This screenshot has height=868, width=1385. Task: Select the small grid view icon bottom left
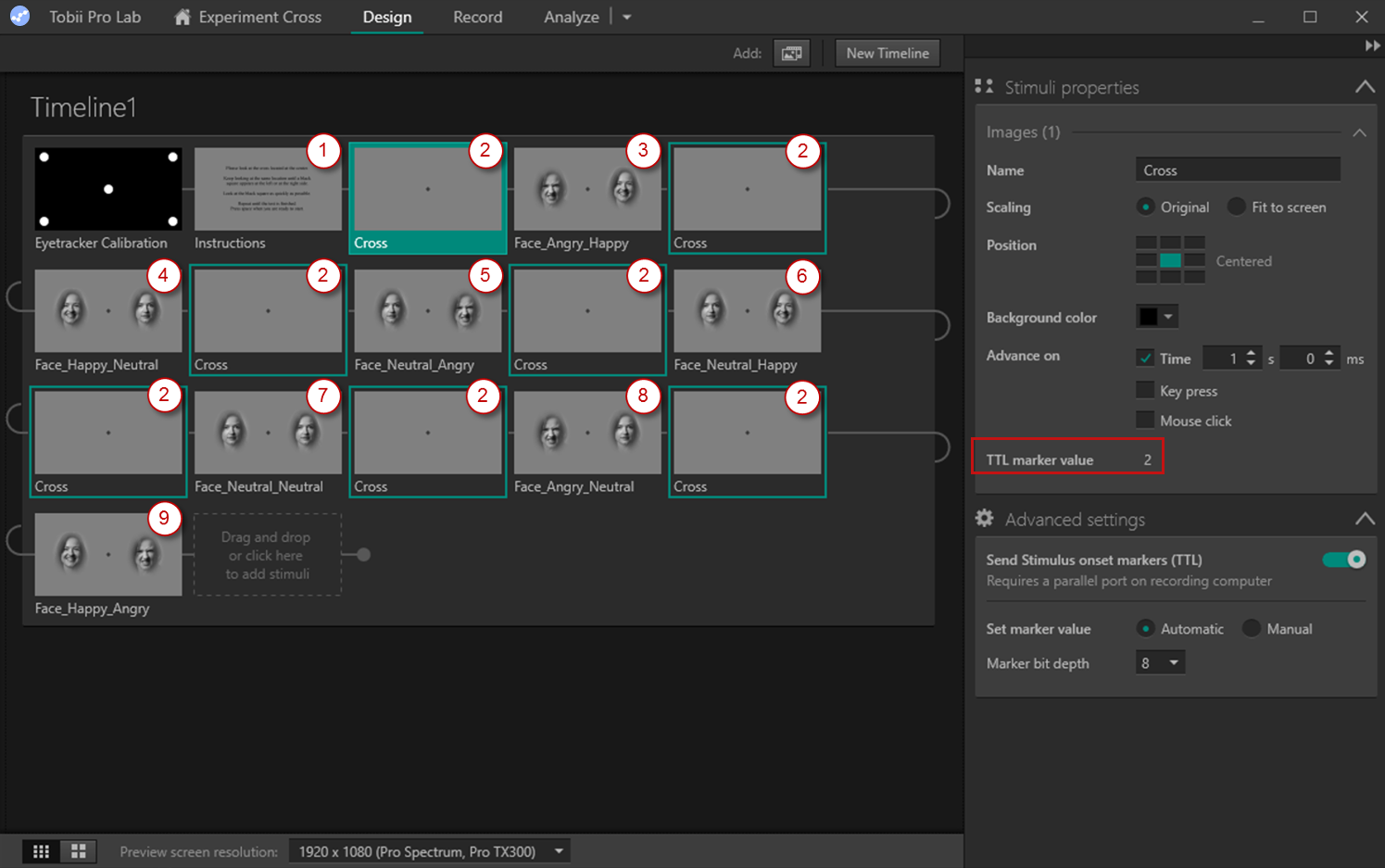[41, 850]
